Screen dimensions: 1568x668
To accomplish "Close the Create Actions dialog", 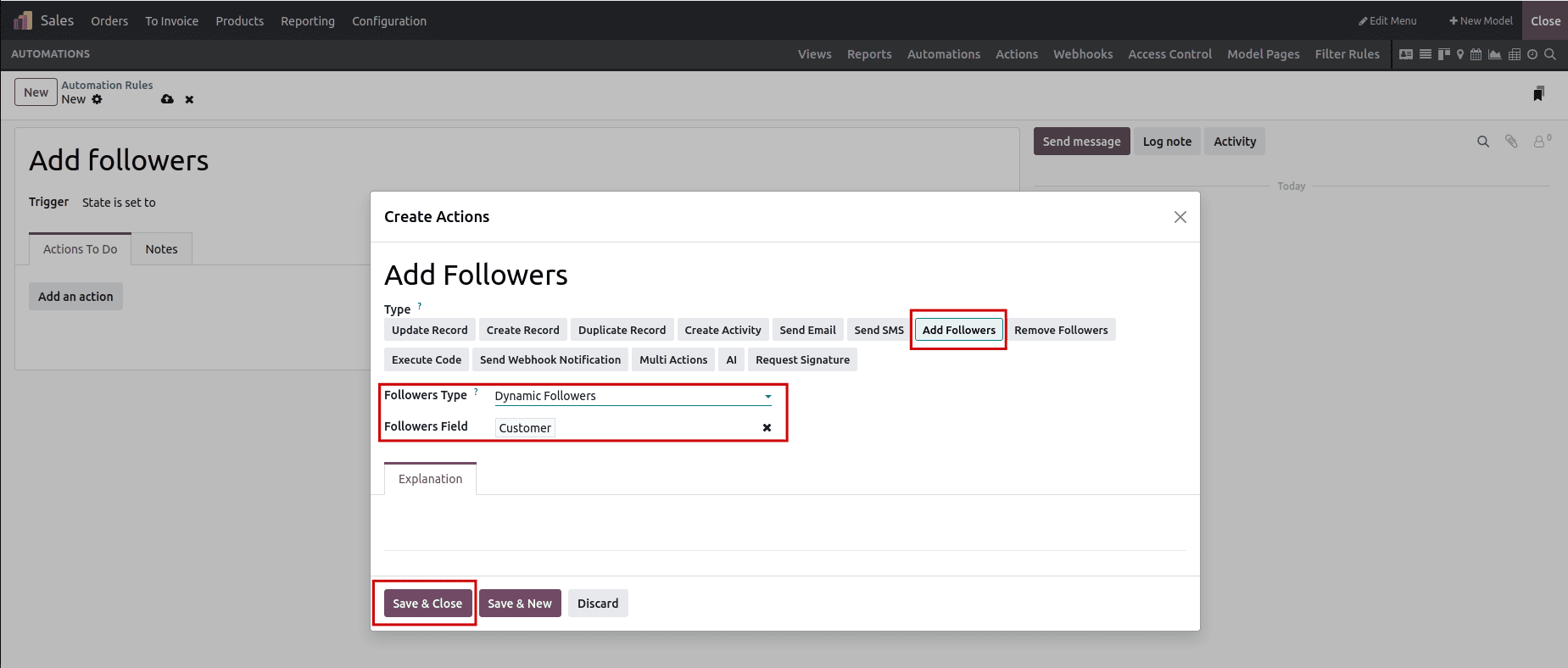I will pos(1180,217).
